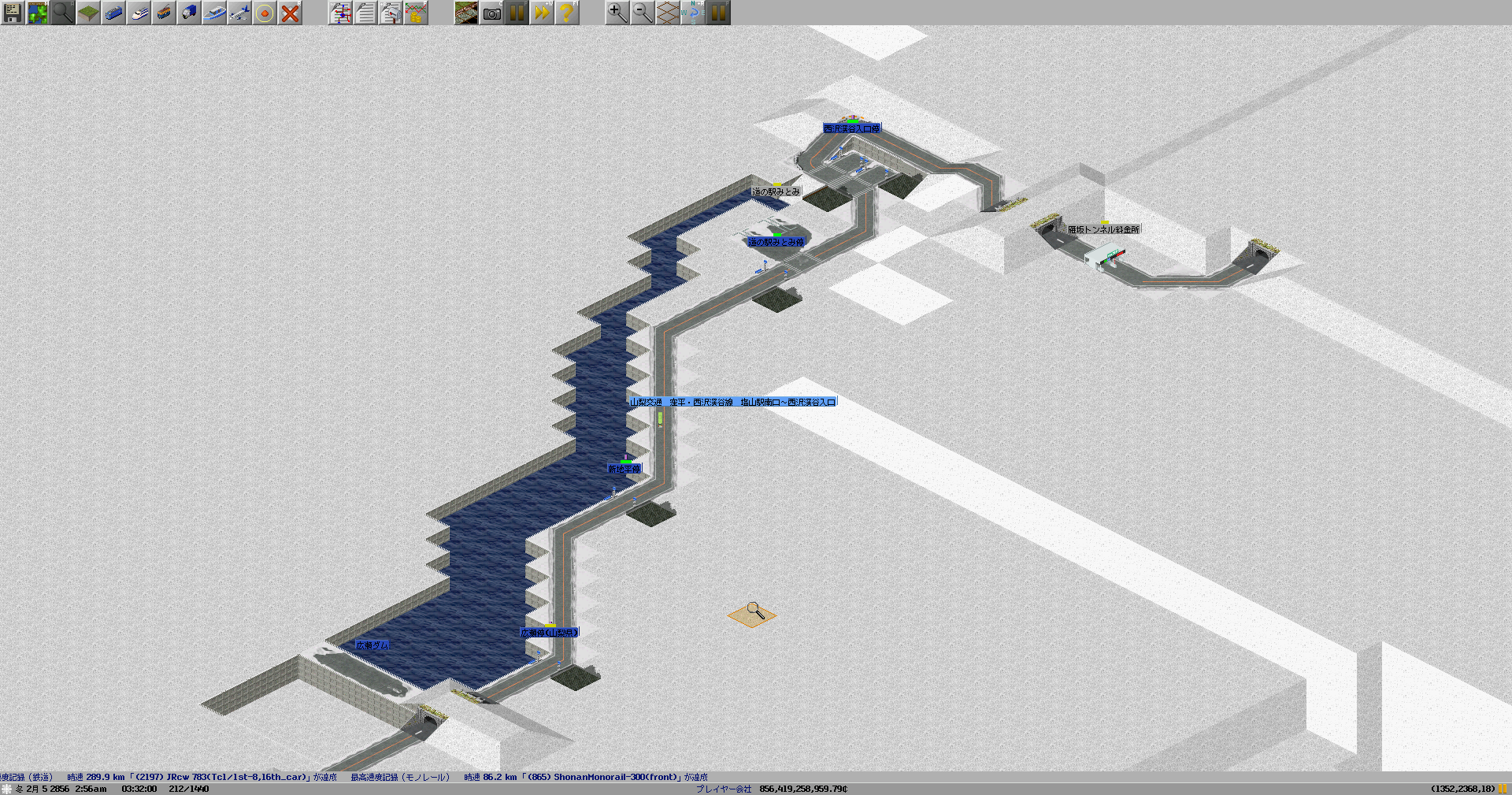
Task: Zoom in on the map
Action: [617, 13]
